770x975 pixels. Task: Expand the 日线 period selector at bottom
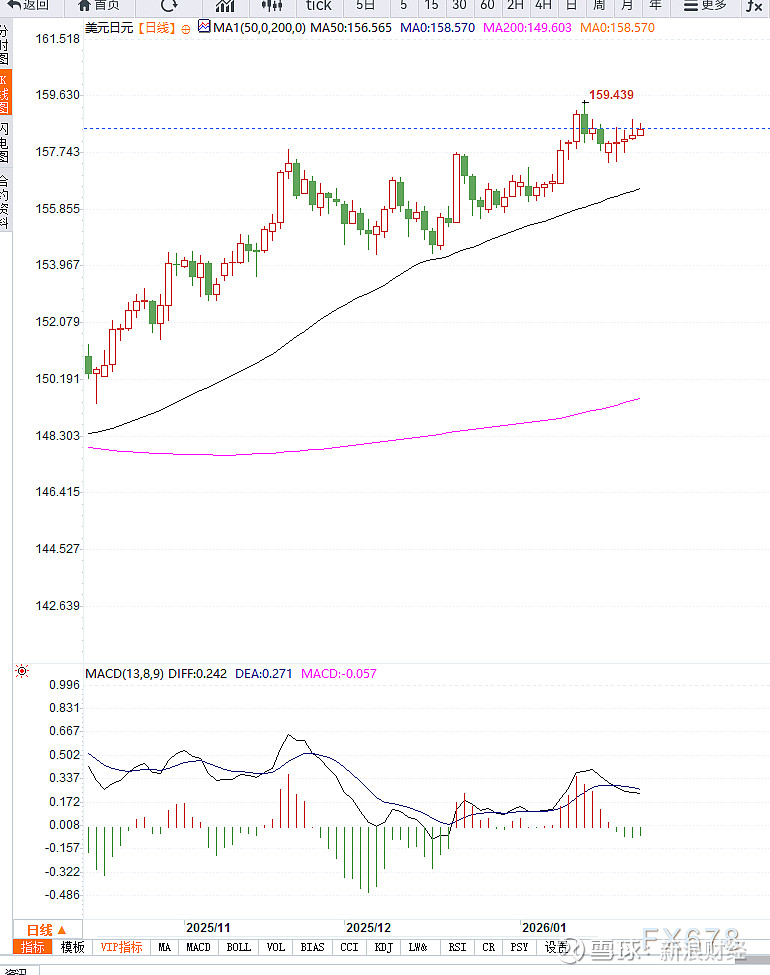coord(46,929)
